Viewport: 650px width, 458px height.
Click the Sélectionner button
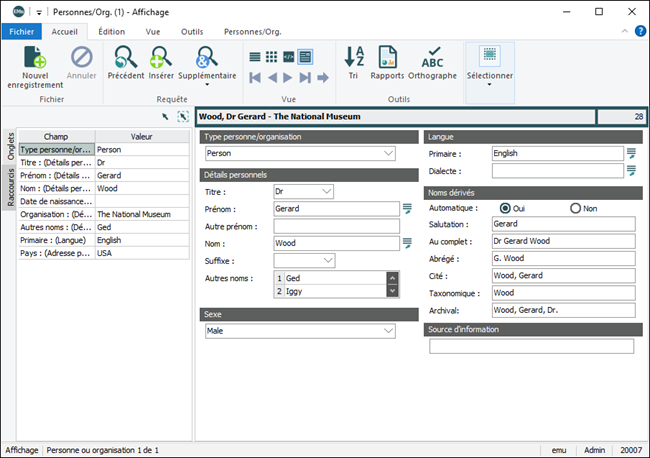(490, 64)
